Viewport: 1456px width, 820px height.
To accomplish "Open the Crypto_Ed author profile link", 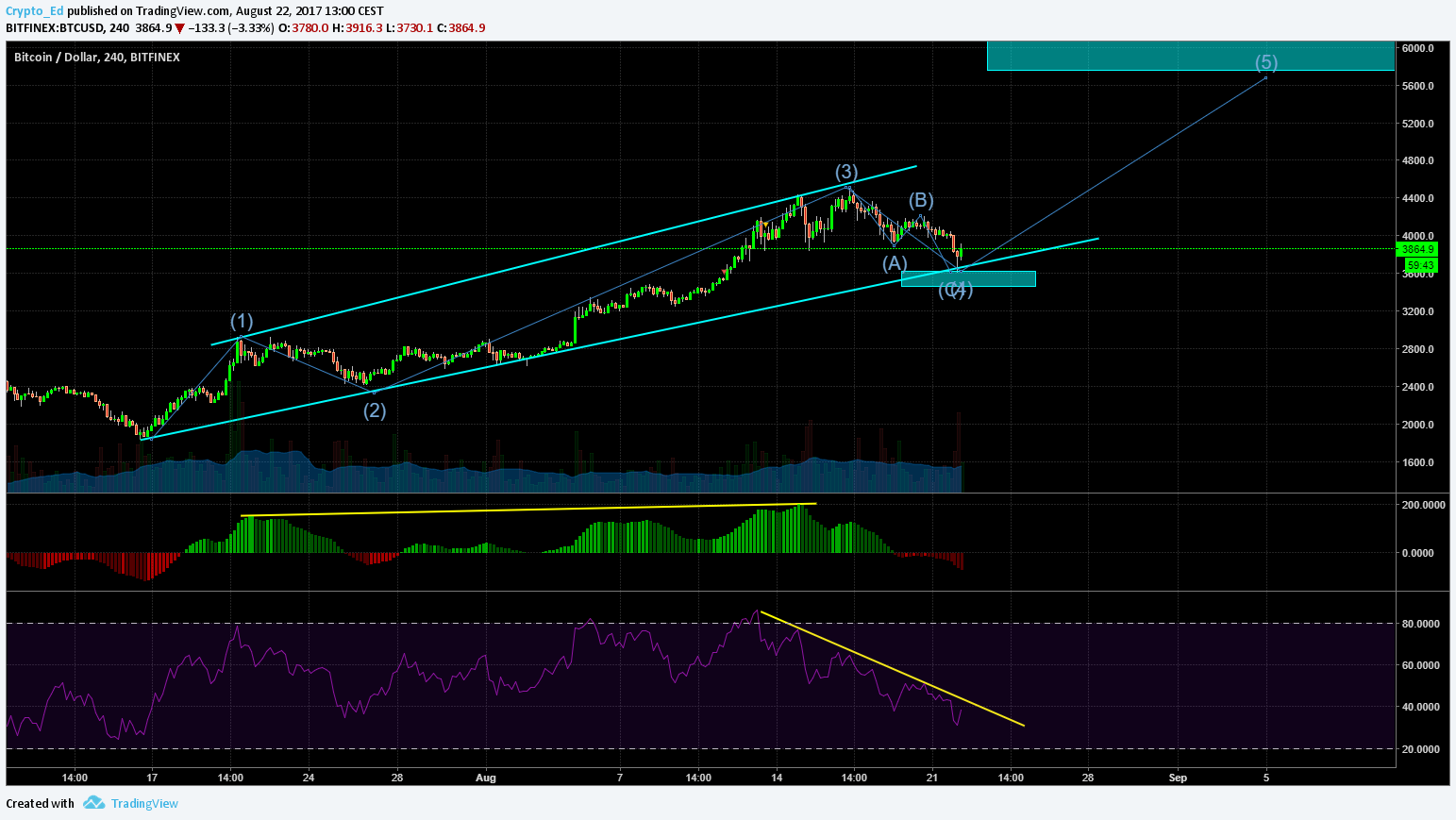I will (35, 11).
